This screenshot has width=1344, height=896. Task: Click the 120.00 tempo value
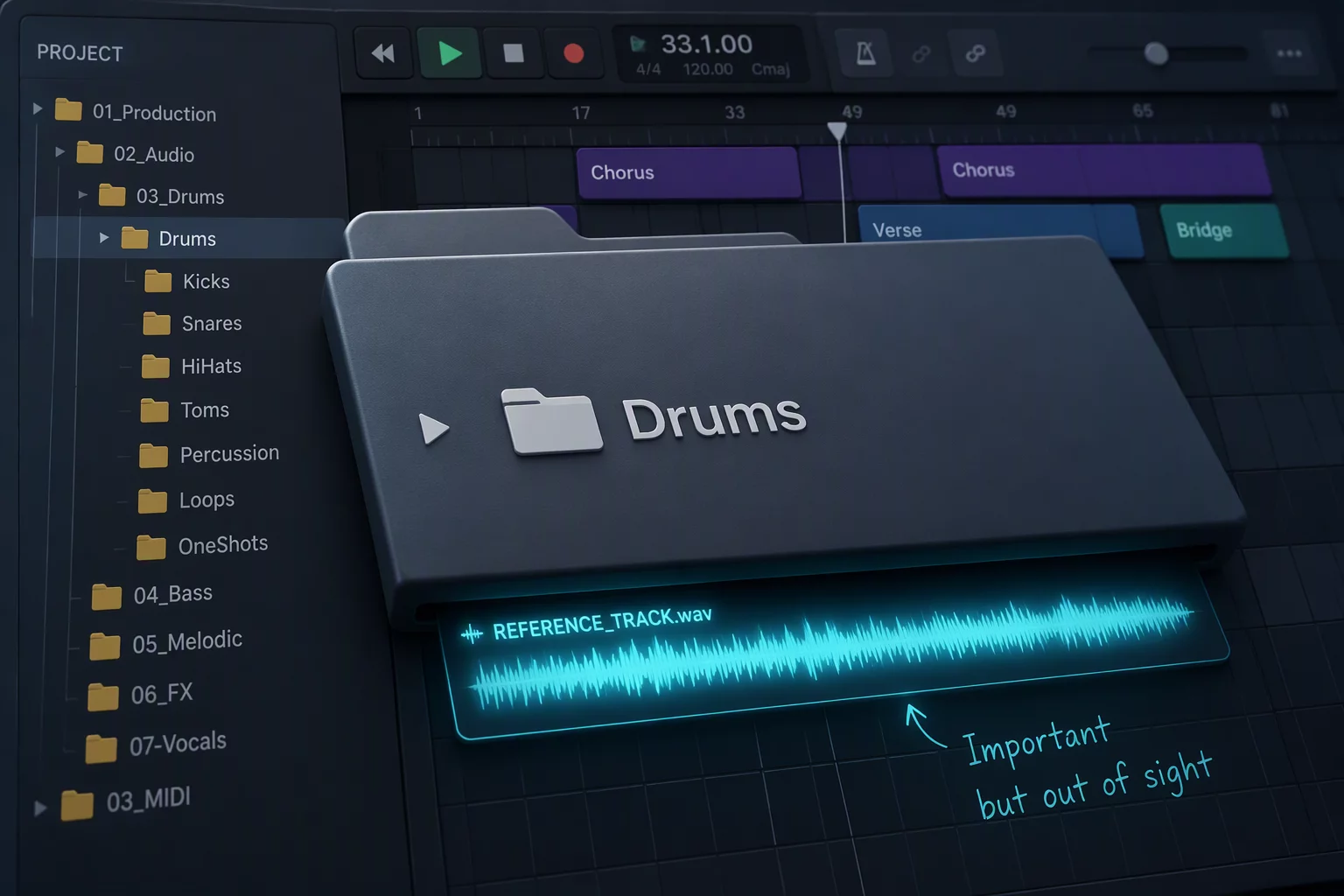pyautogui.click(x=708, y=69)
